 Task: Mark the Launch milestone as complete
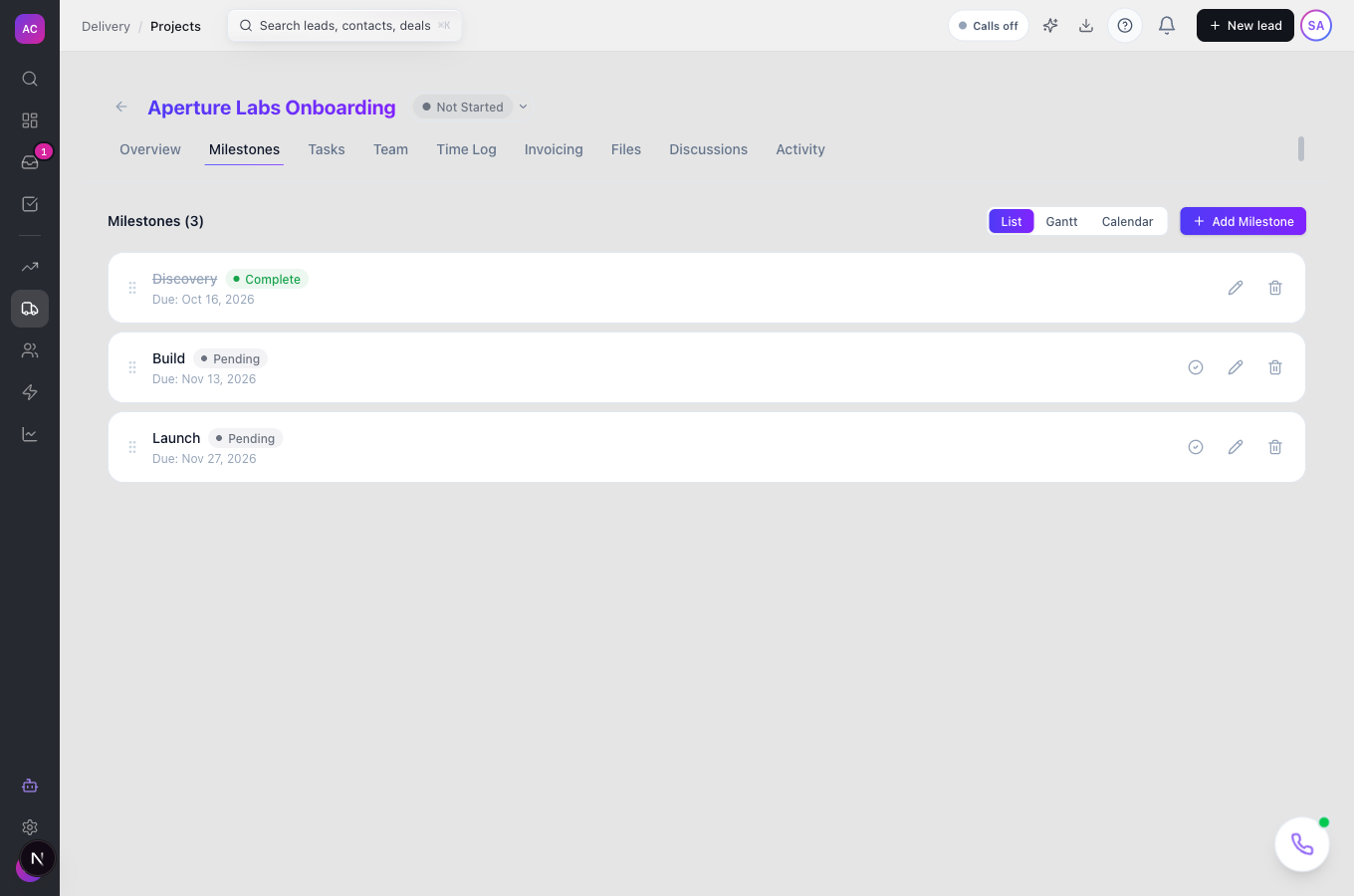[1196, 447]
